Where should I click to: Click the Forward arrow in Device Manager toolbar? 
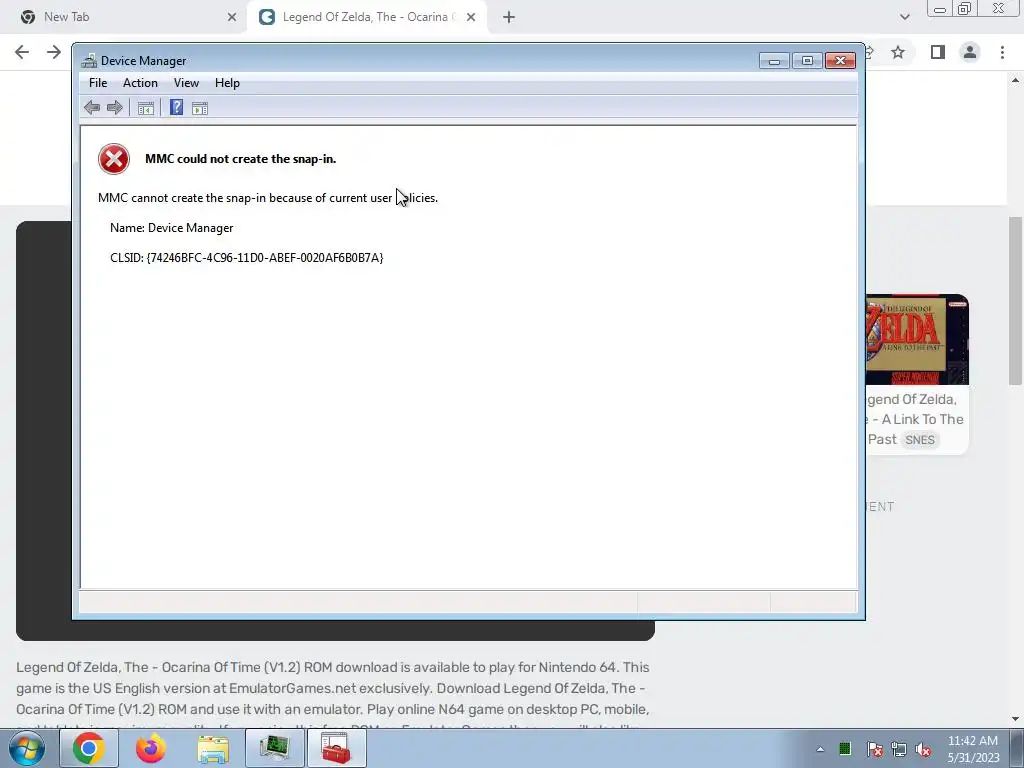[115, 108]
